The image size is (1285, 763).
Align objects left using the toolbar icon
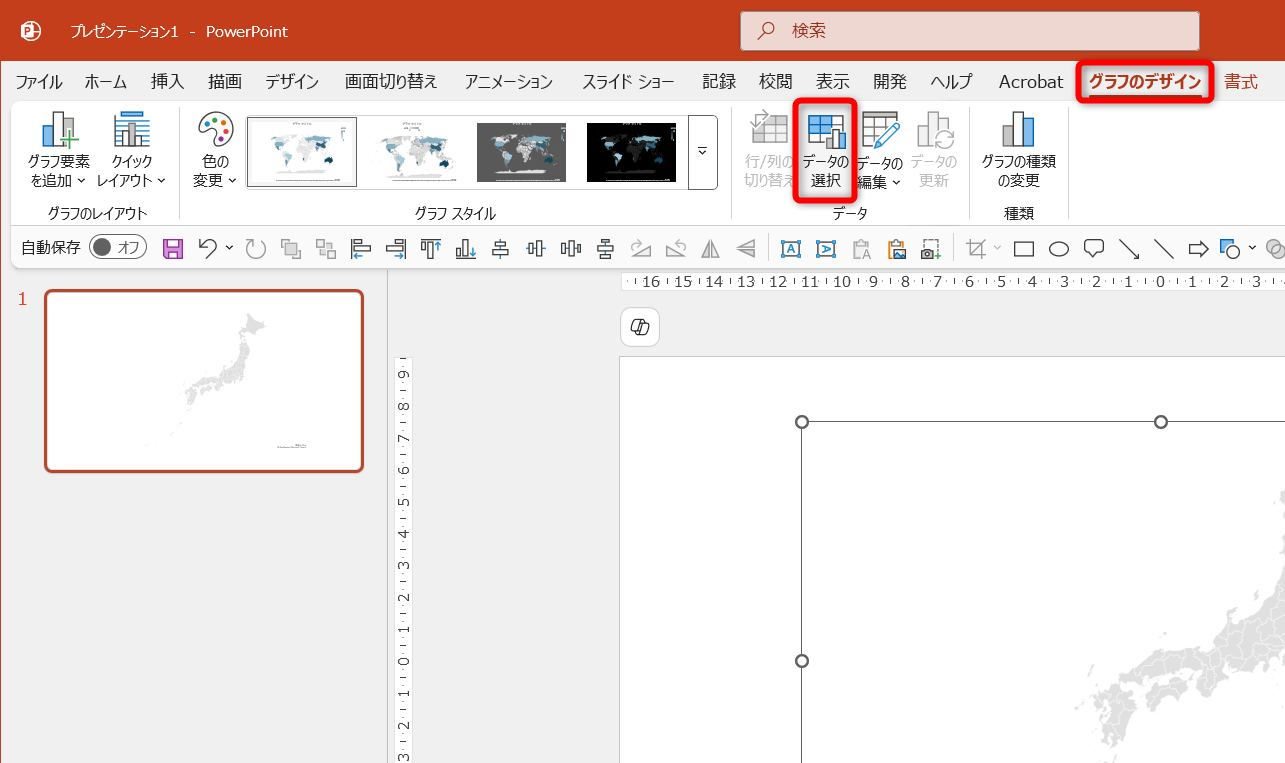coord(361,249)
